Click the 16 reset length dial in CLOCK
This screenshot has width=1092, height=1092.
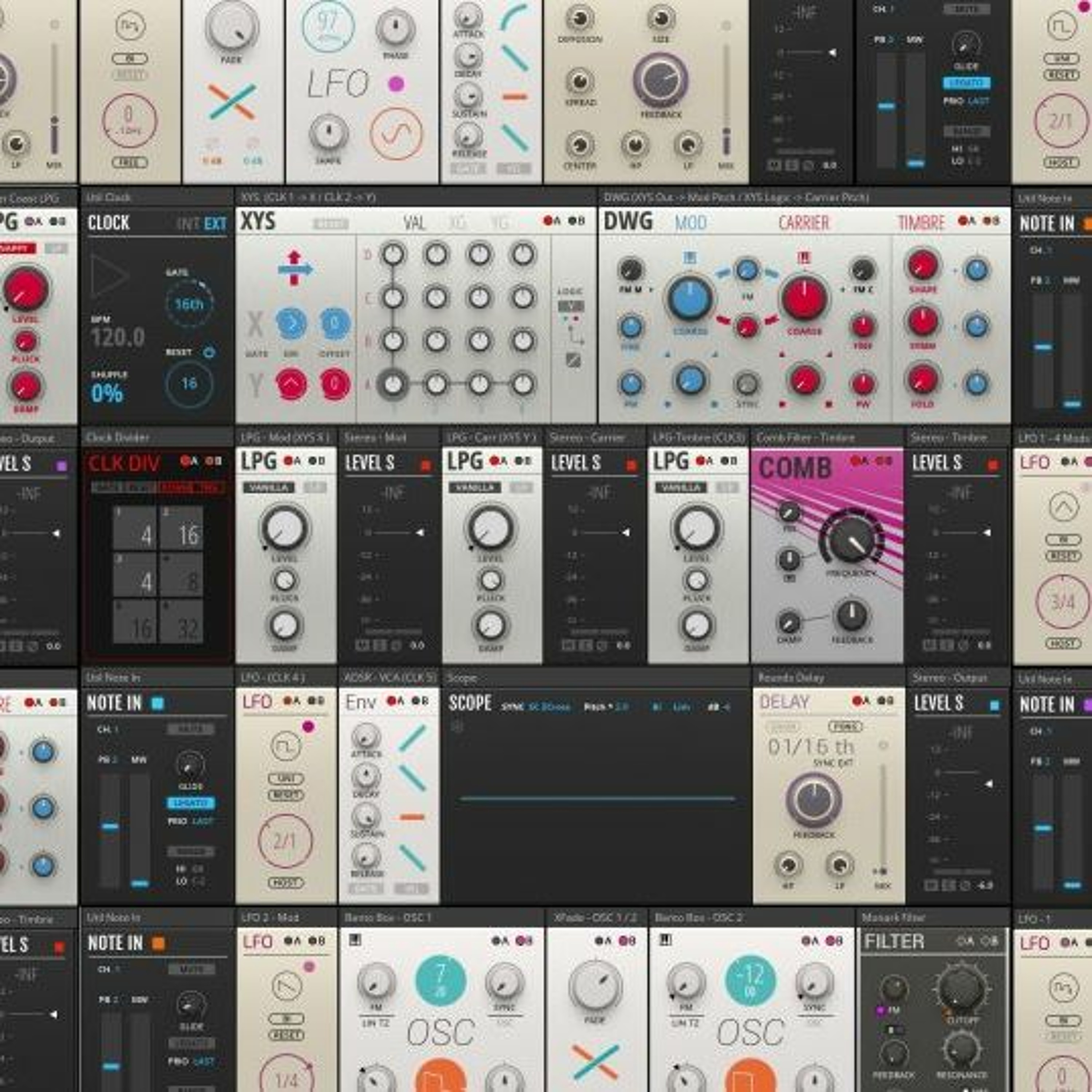(x=189, y=384)
